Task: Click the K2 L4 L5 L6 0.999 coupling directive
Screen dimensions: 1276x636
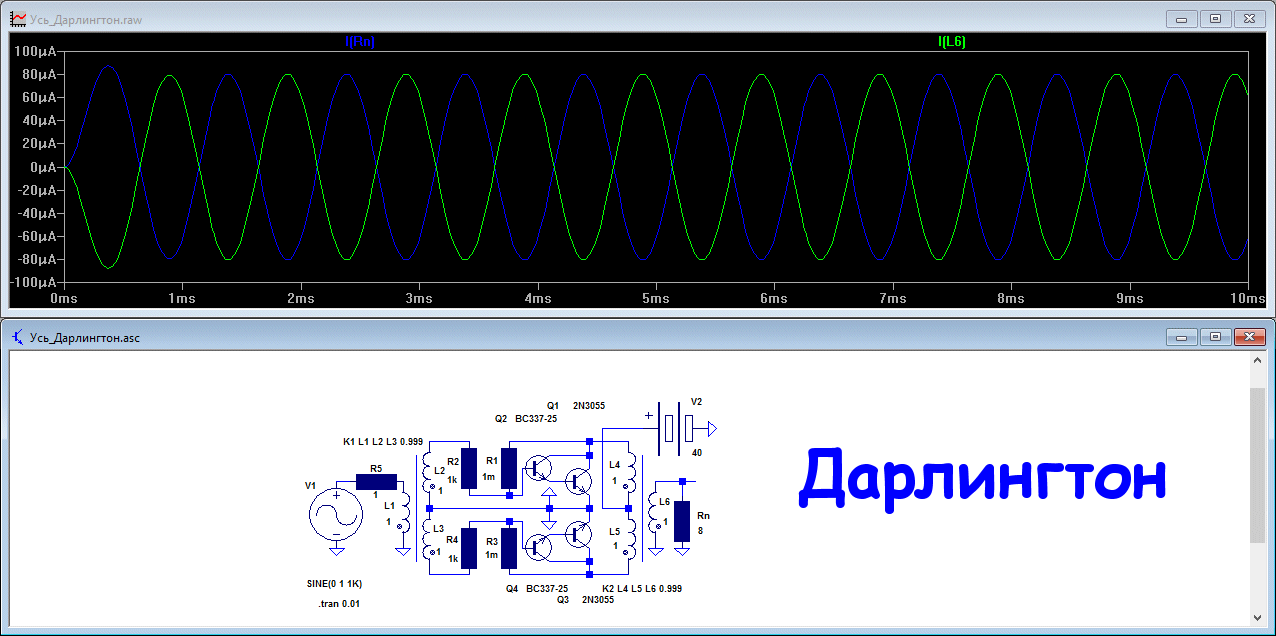Action: (x=642, y=589)
